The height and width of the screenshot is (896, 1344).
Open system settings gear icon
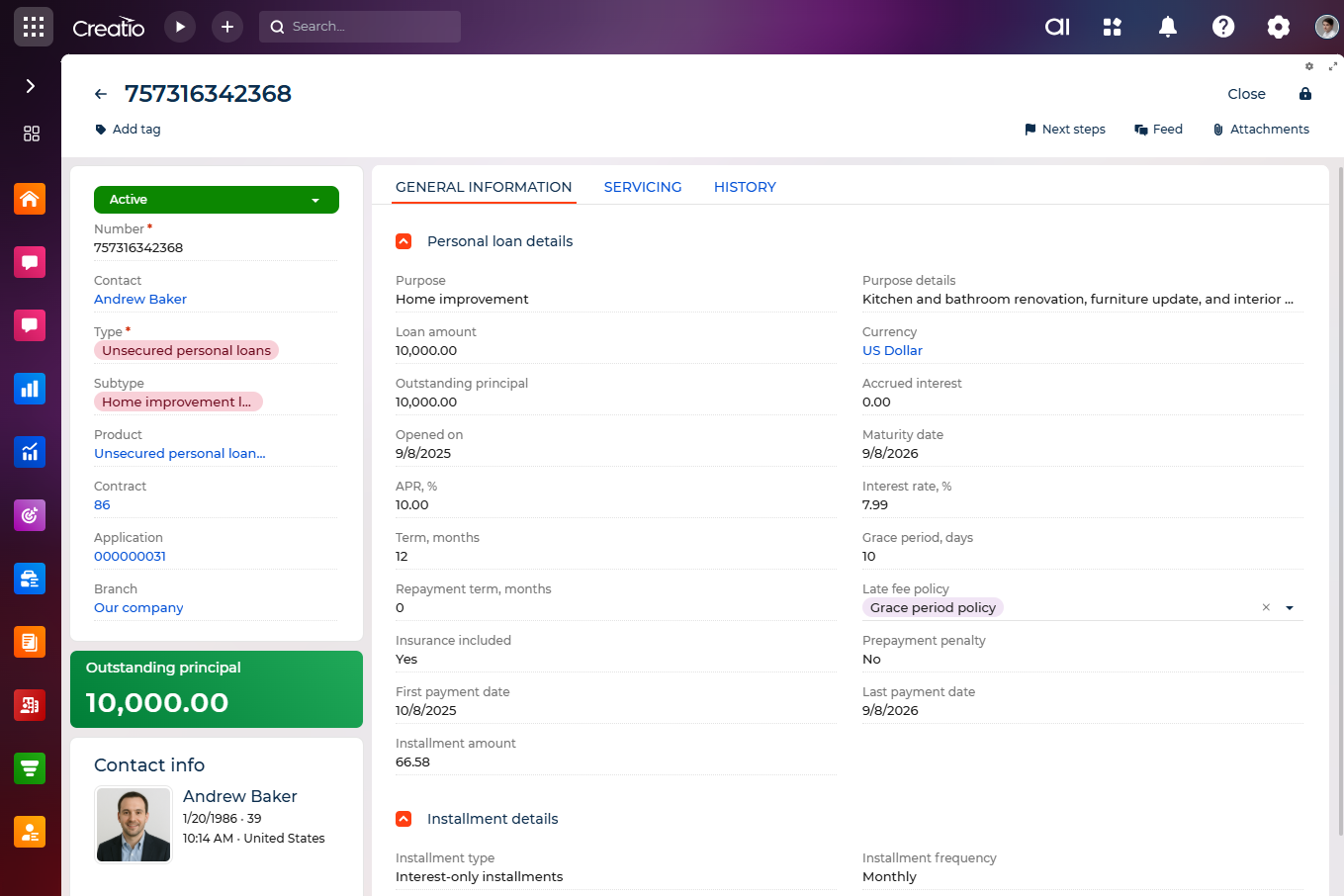pyautogui.click(x=1279, y=27)
